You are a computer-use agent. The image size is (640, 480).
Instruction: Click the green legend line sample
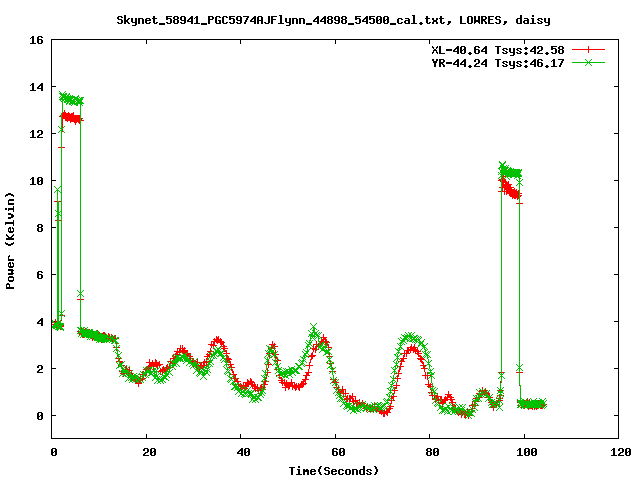[588, 62]
